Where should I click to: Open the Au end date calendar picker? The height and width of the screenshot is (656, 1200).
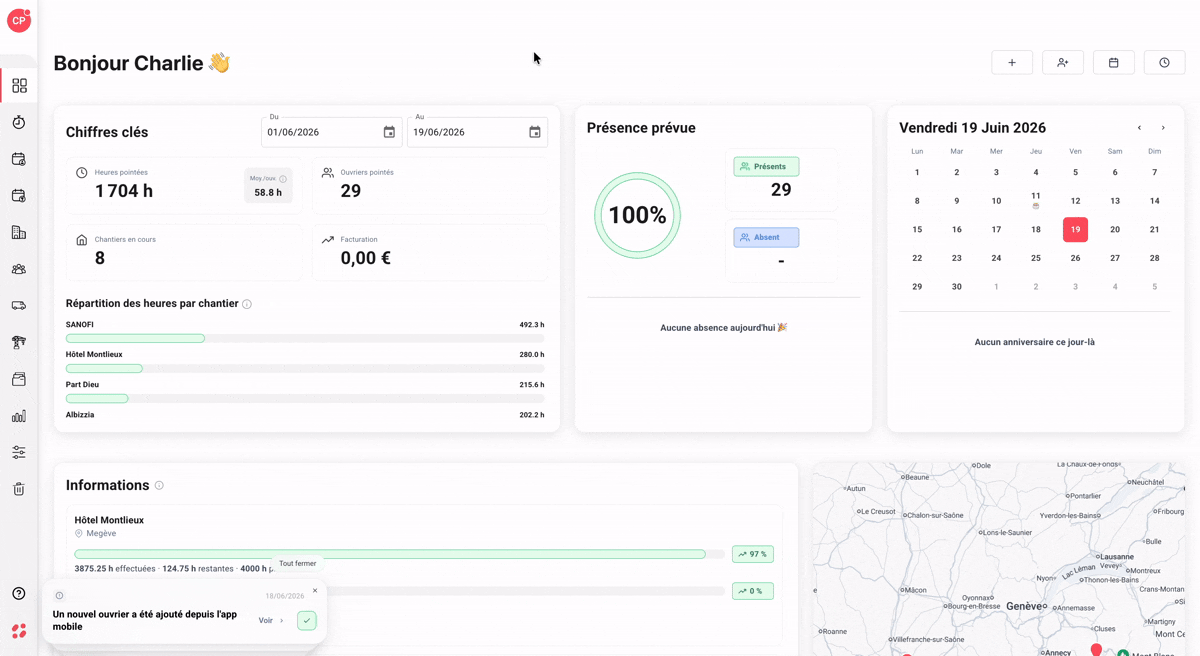535,132
